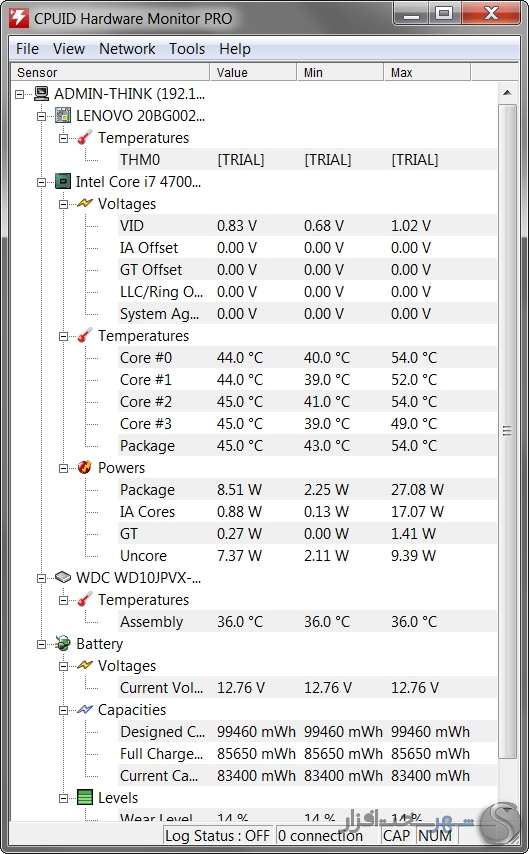Click the Battery Voltages lightning icon

(x=84, y=666)
